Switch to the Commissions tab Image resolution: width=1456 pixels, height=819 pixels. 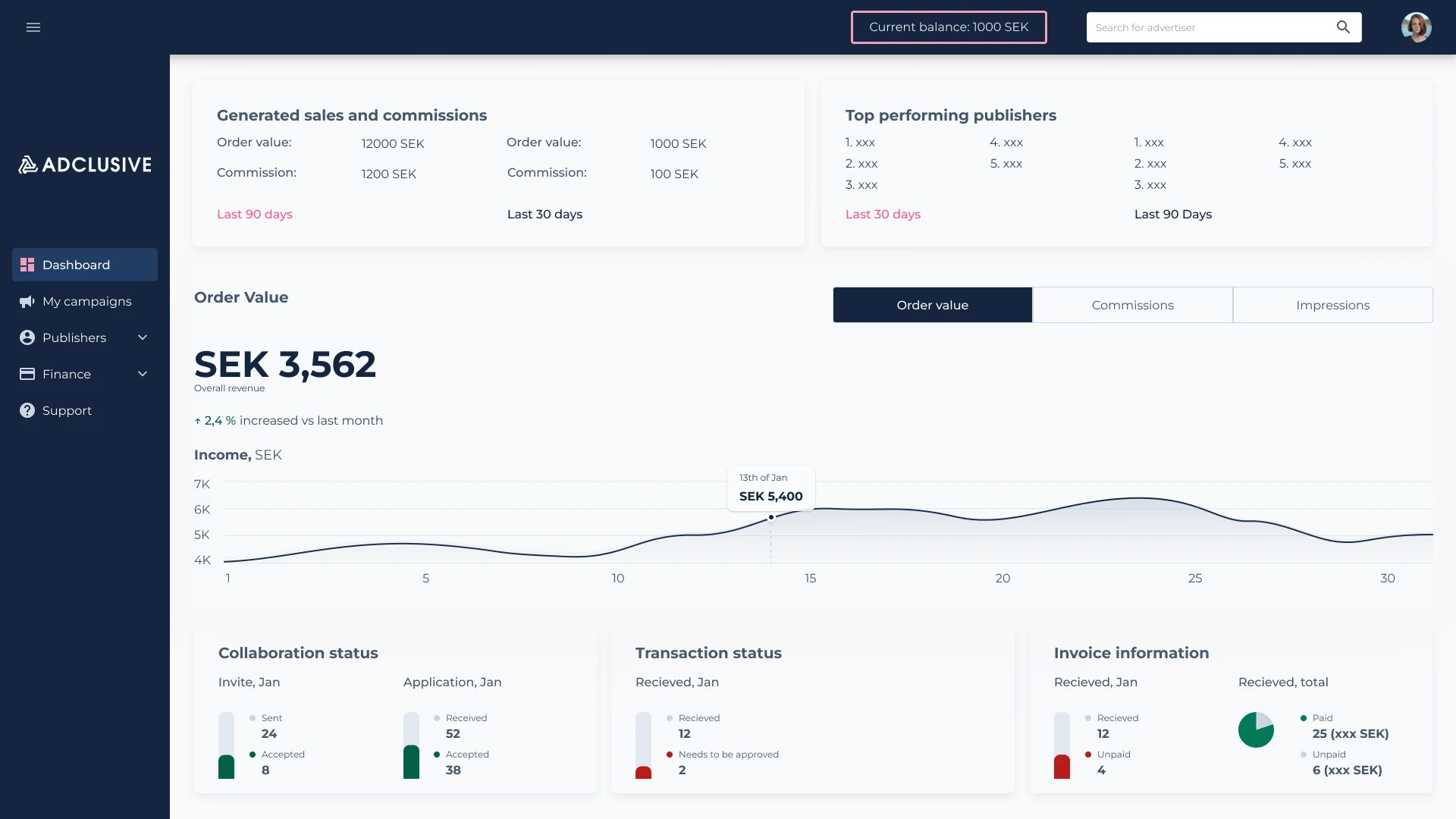pyautogui.click(x=1132, y=305)
